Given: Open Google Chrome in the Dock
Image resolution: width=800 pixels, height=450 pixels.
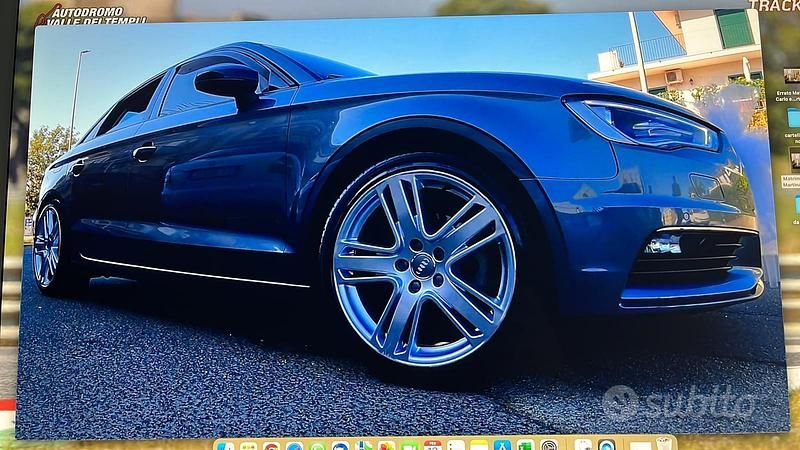Looking at the screenshot, I should (x=271, y=446).
